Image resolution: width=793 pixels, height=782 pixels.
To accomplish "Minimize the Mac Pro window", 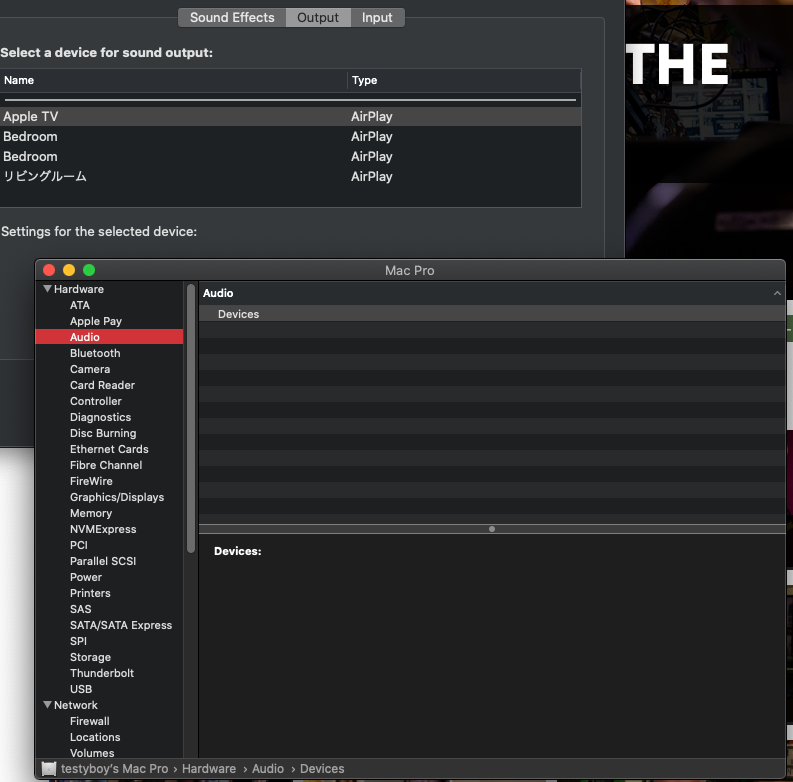I will click(x=69, y=270).
